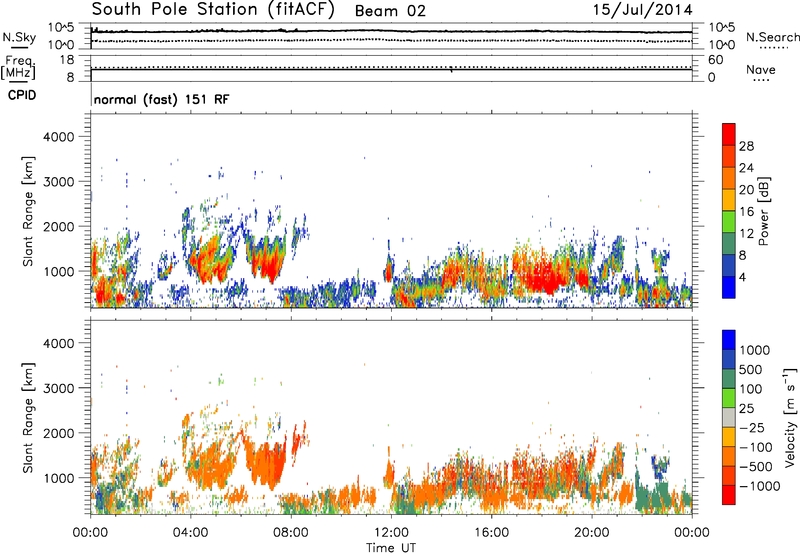Click the 'Beam 02' label

pyautogui.click(x=390, y=11)
